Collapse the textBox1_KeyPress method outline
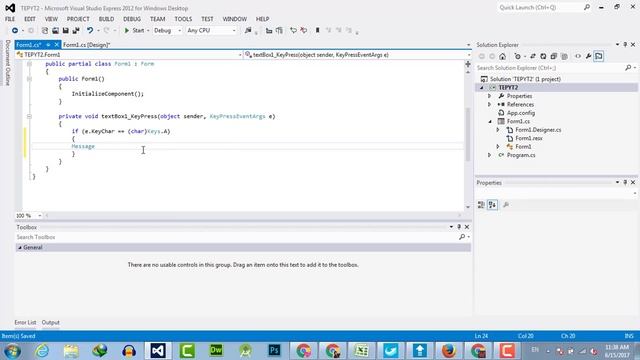 [29, 116]
